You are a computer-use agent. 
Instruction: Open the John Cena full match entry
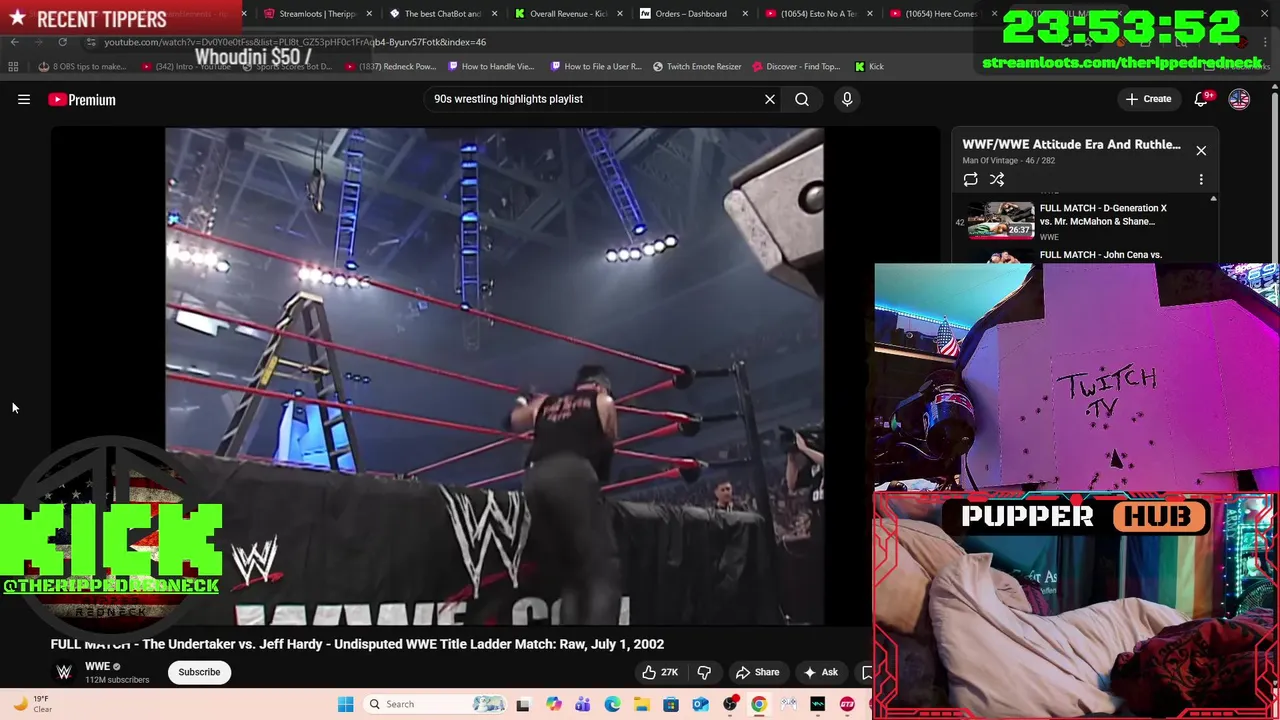point(1100,255)
